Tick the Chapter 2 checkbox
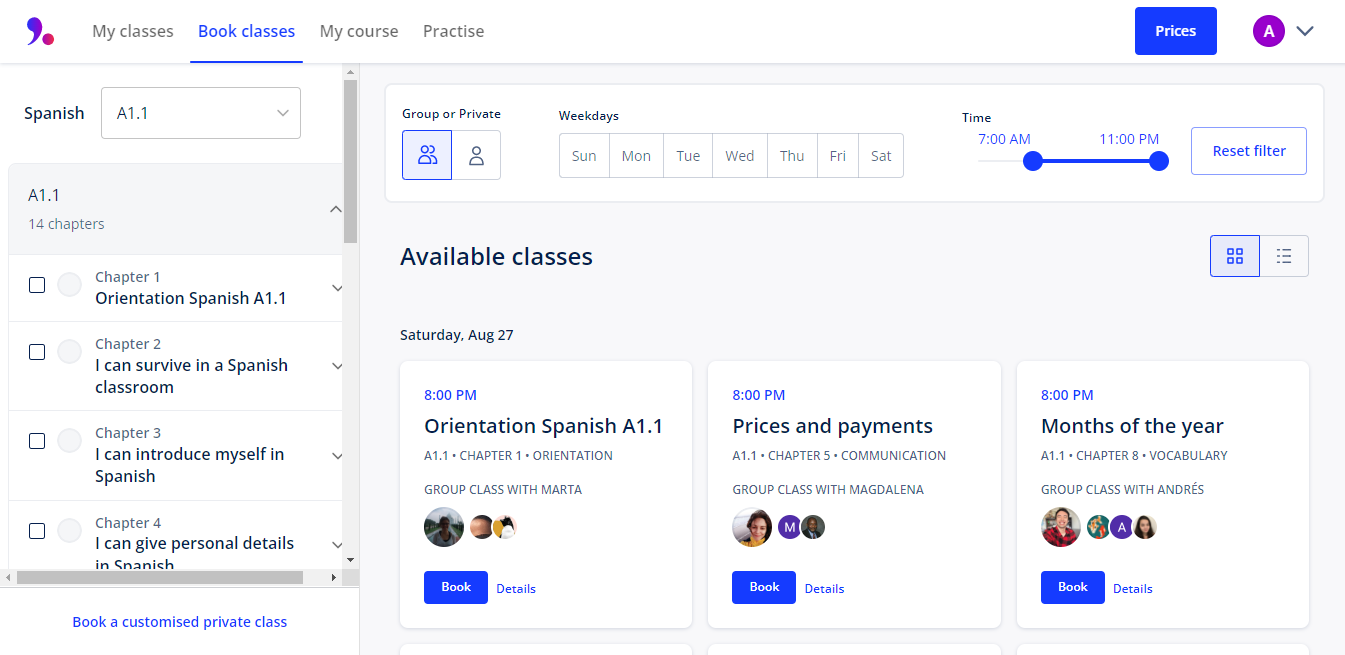Screen dimensions: 1345x655 pyautogui.click(x=37, y=352)
